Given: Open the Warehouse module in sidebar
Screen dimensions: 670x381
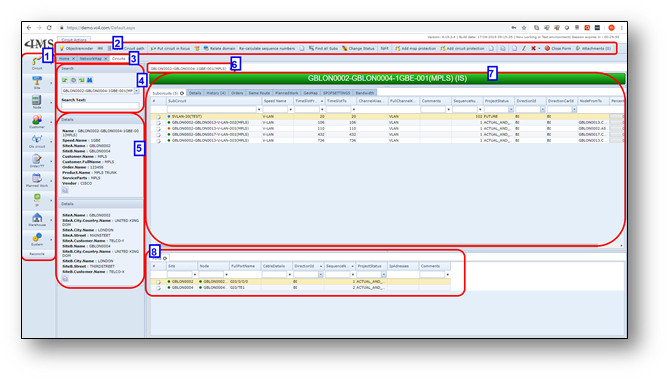Looking at the screenshot, I should [x=37, y=220].
